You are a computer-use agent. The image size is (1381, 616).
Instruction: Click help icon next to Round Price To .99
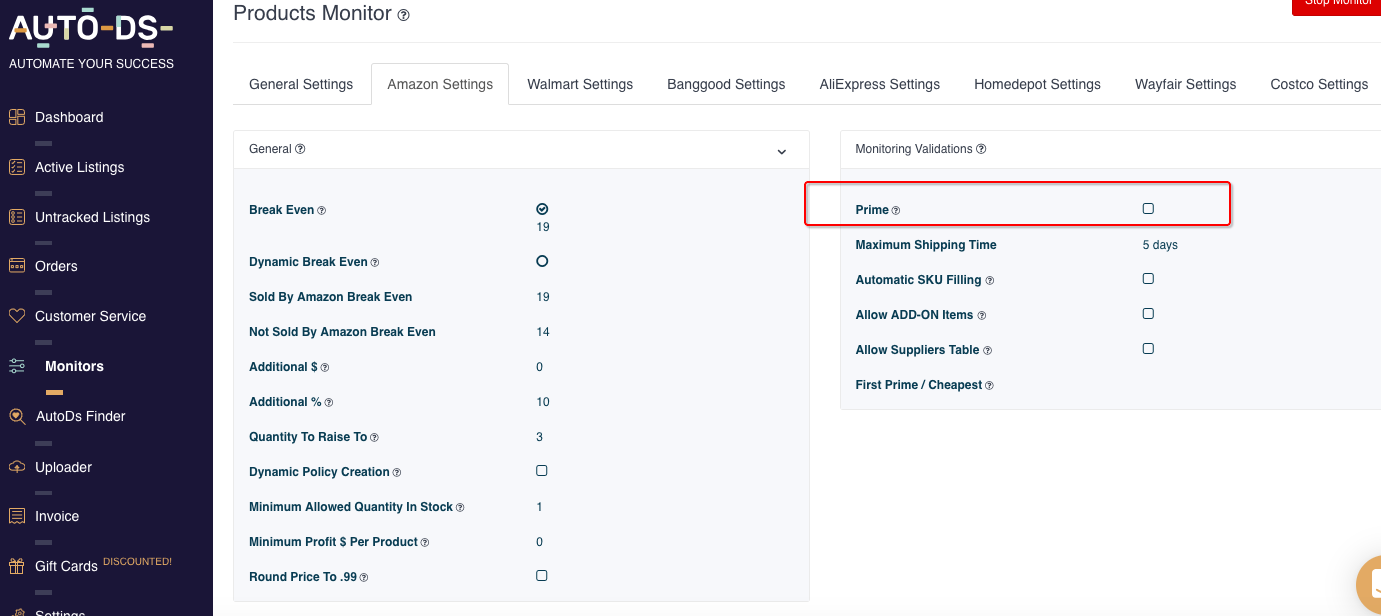[x=364, y=578]
